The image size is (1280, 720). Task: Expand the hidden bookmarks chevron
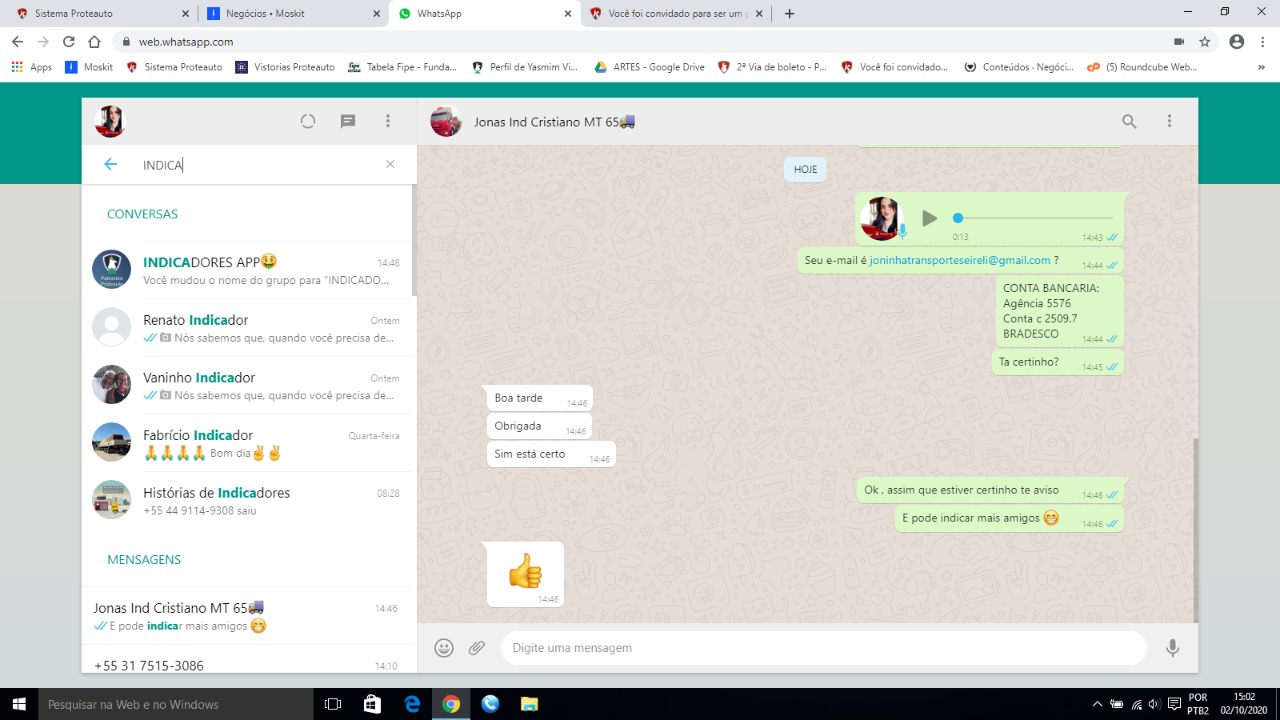(x=1260, y=67)
